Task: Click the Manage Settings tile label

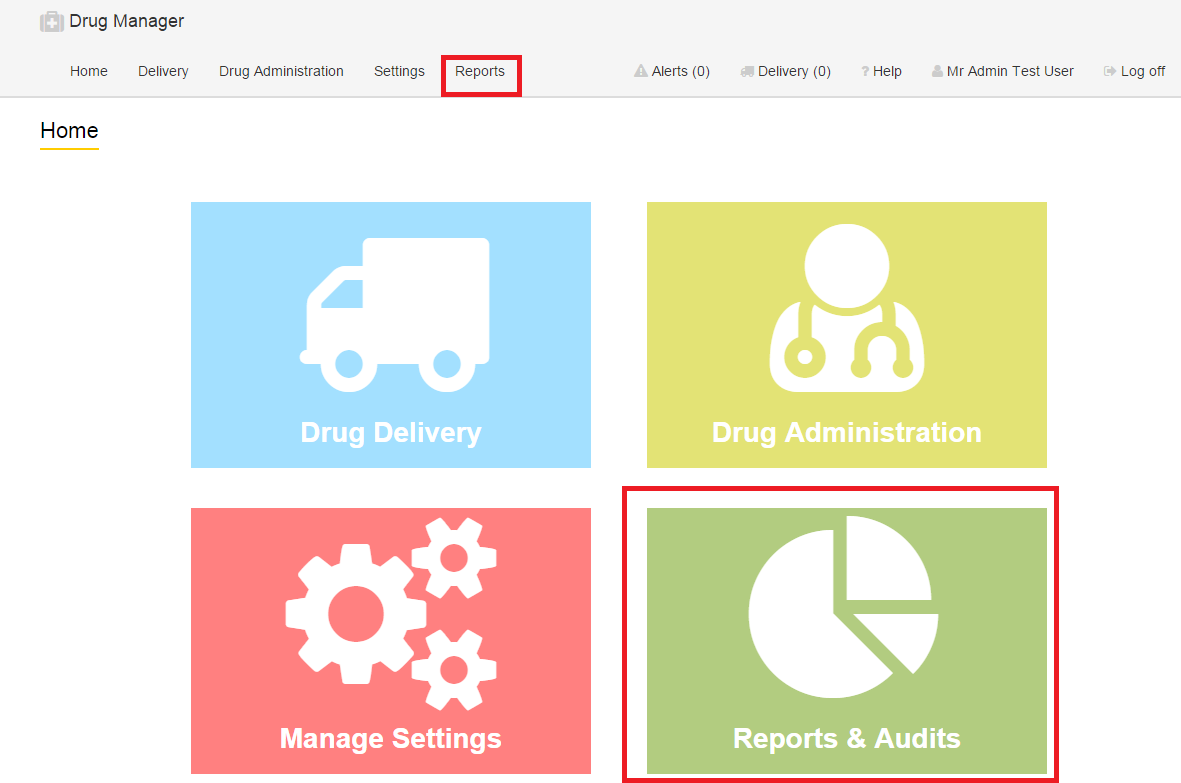Action: [x=391, y=738]
